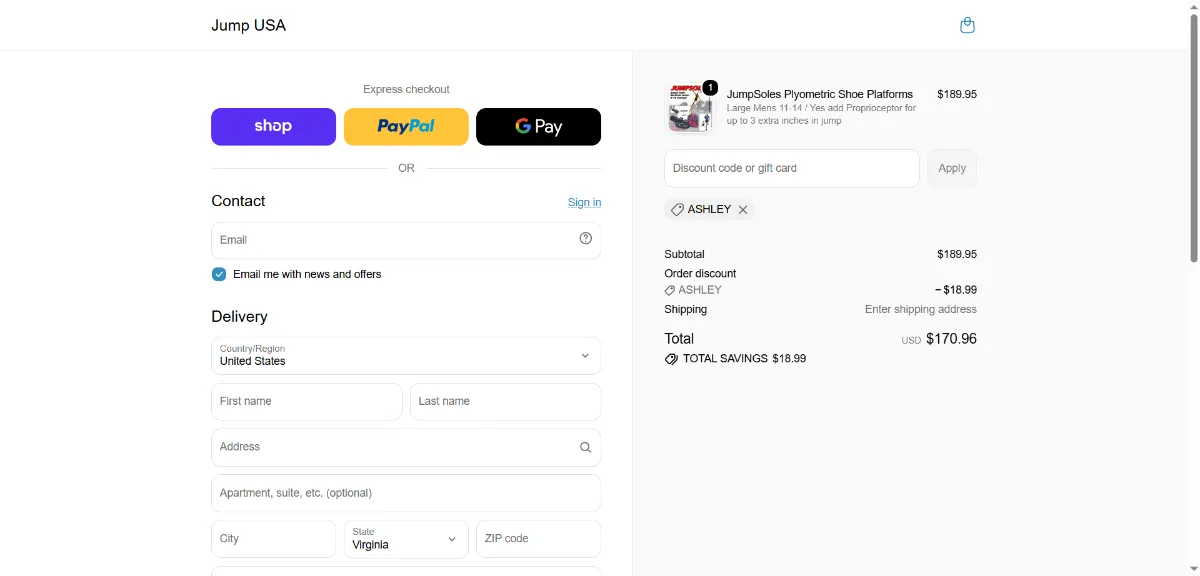This screenshot has height=576, width=1200.
Task: Click the page vertical scrollbar
Action: point(1192,140)
